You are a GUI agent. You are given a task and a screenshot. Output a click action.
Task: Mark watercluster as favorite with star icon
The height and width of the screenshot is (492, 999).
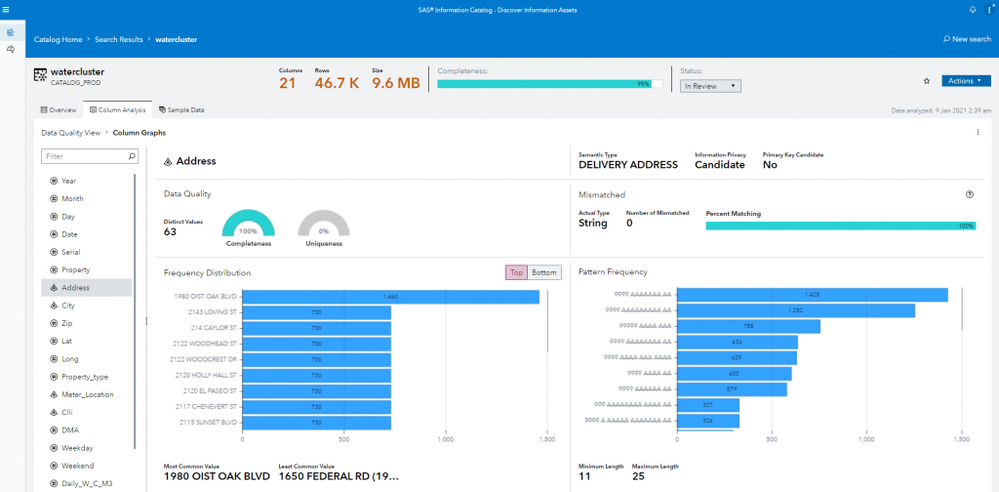click(927, 81)
